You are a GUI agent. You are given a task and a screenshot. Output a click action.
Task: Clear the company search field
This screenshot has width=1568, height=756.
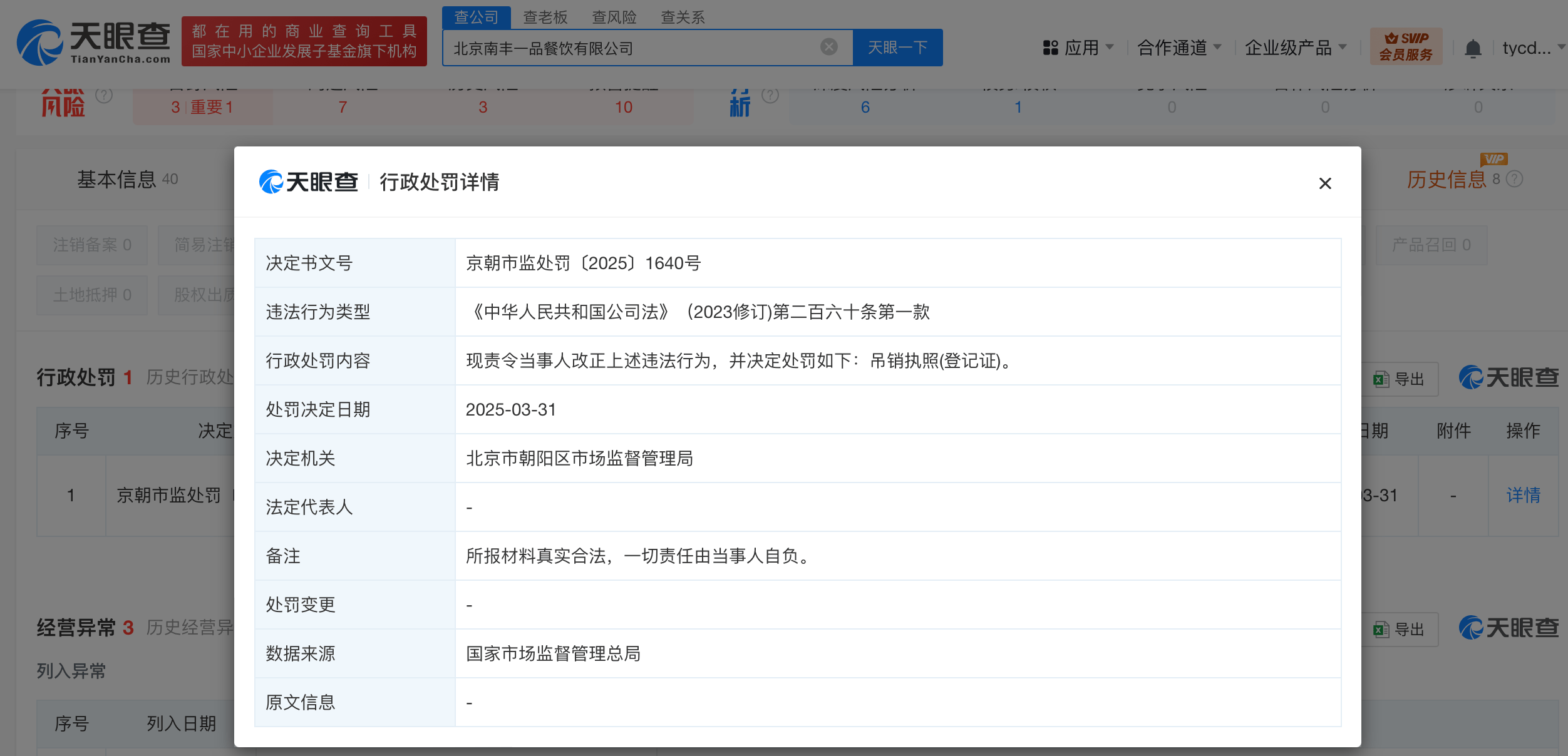coord(828,47)
